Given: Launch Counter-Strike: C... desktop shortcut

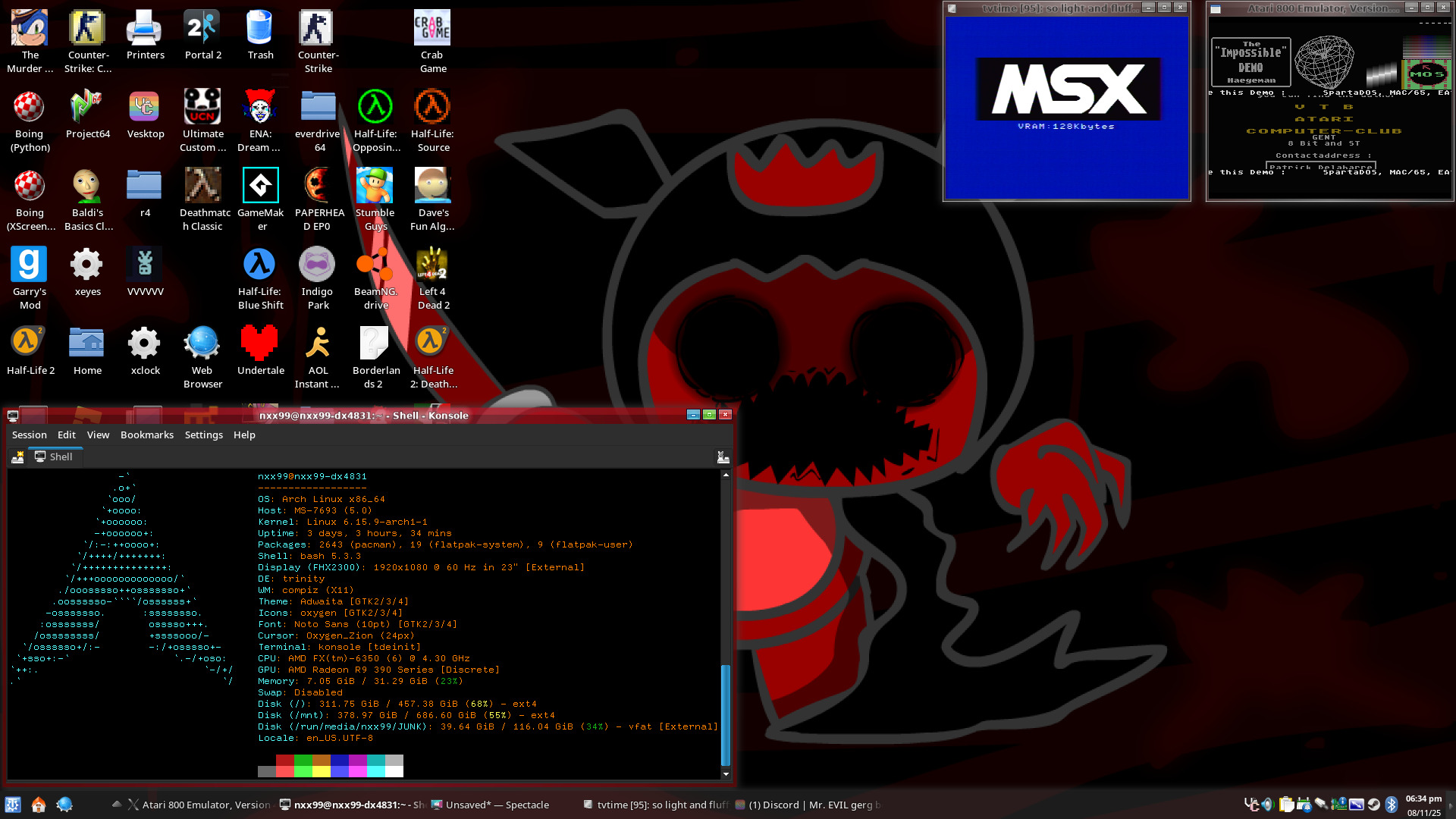Looking at the screenshot, I should 87,42.
